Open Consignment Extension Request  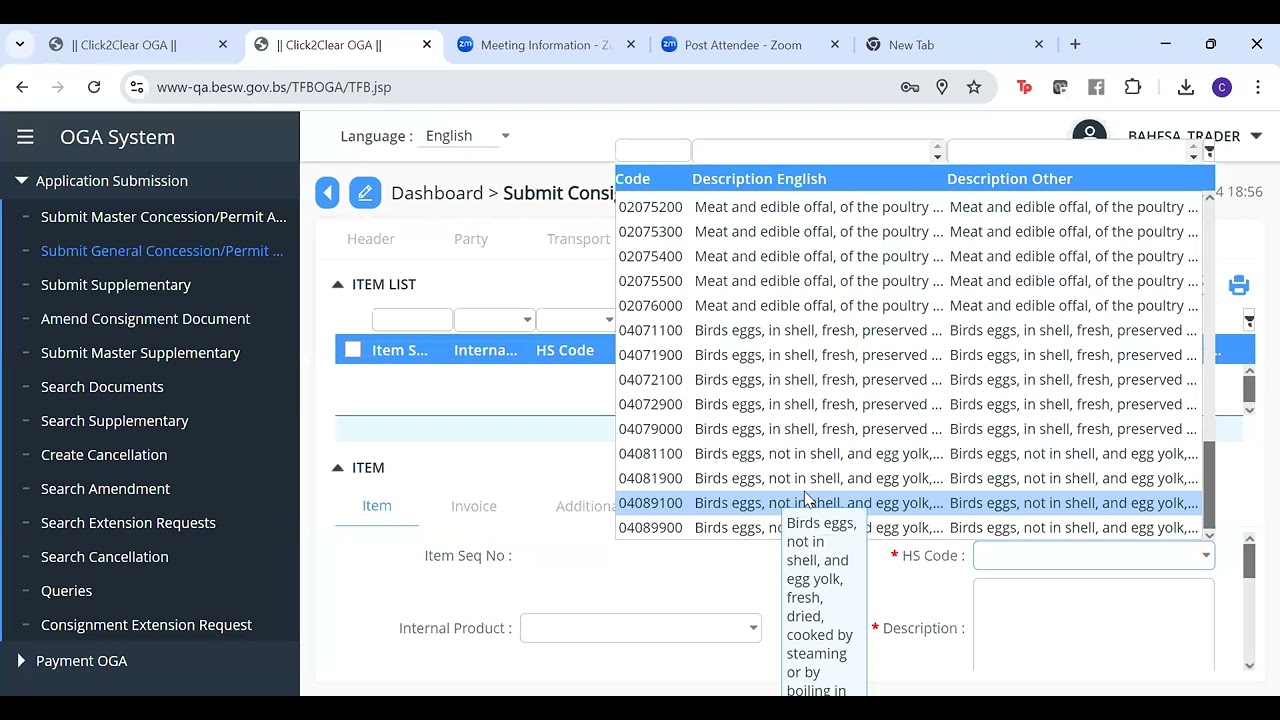pyautogui.click(x=146, y=625)
